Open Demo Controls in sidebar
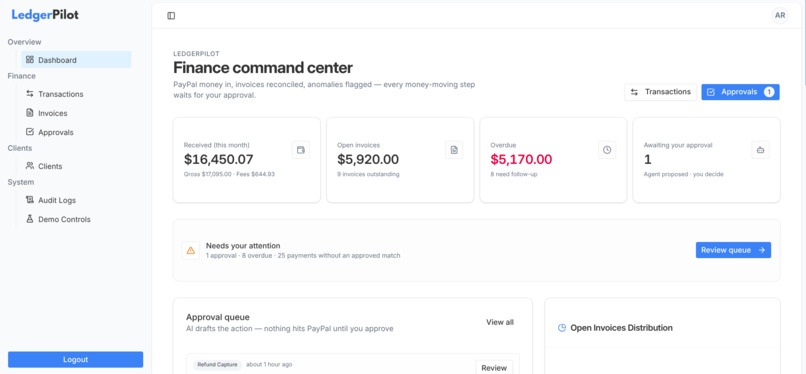This screenshot has width=806, height=374. 76,219
